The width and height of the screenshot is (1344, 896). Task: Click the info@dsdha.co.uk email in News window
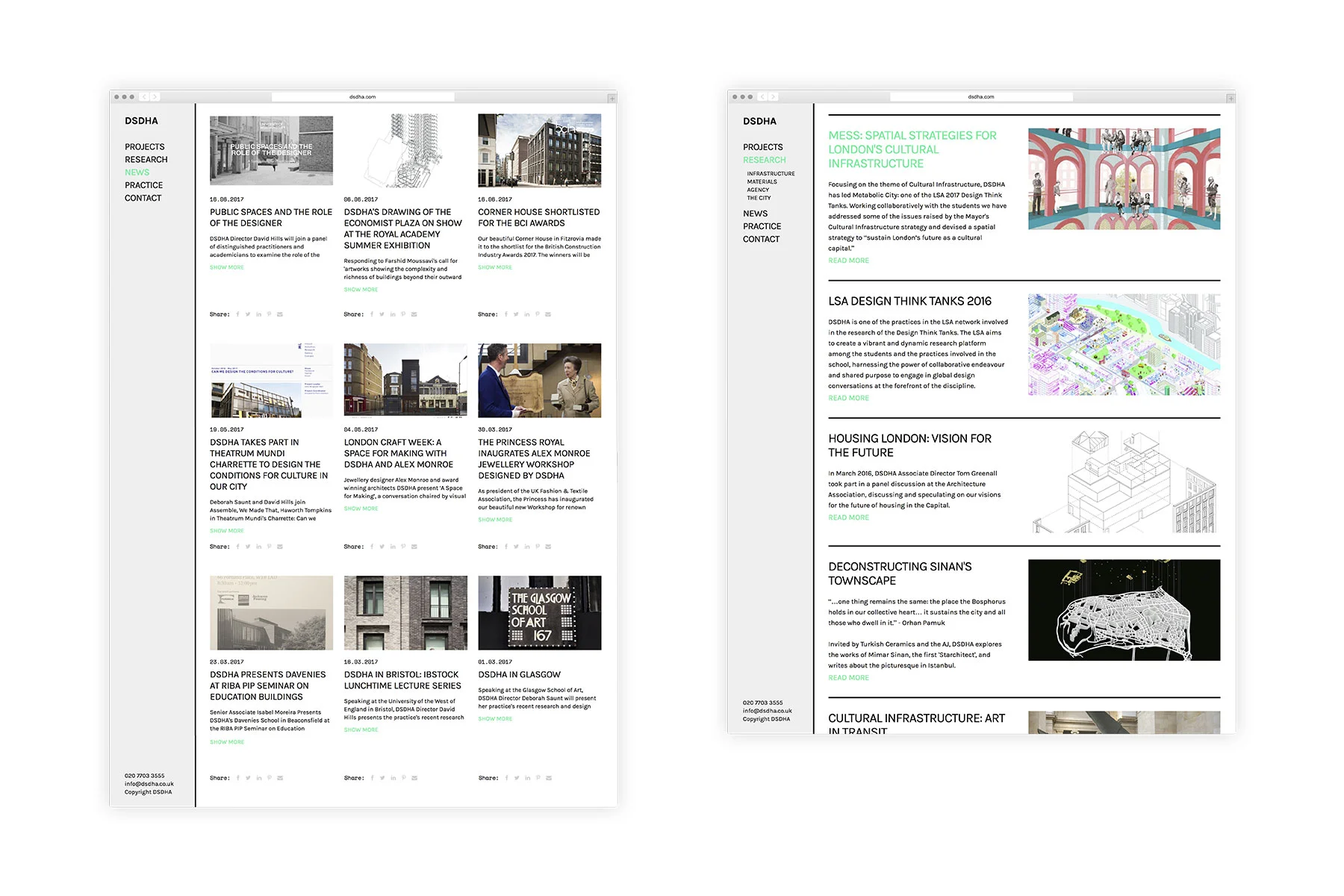click(x=149, y=784)
